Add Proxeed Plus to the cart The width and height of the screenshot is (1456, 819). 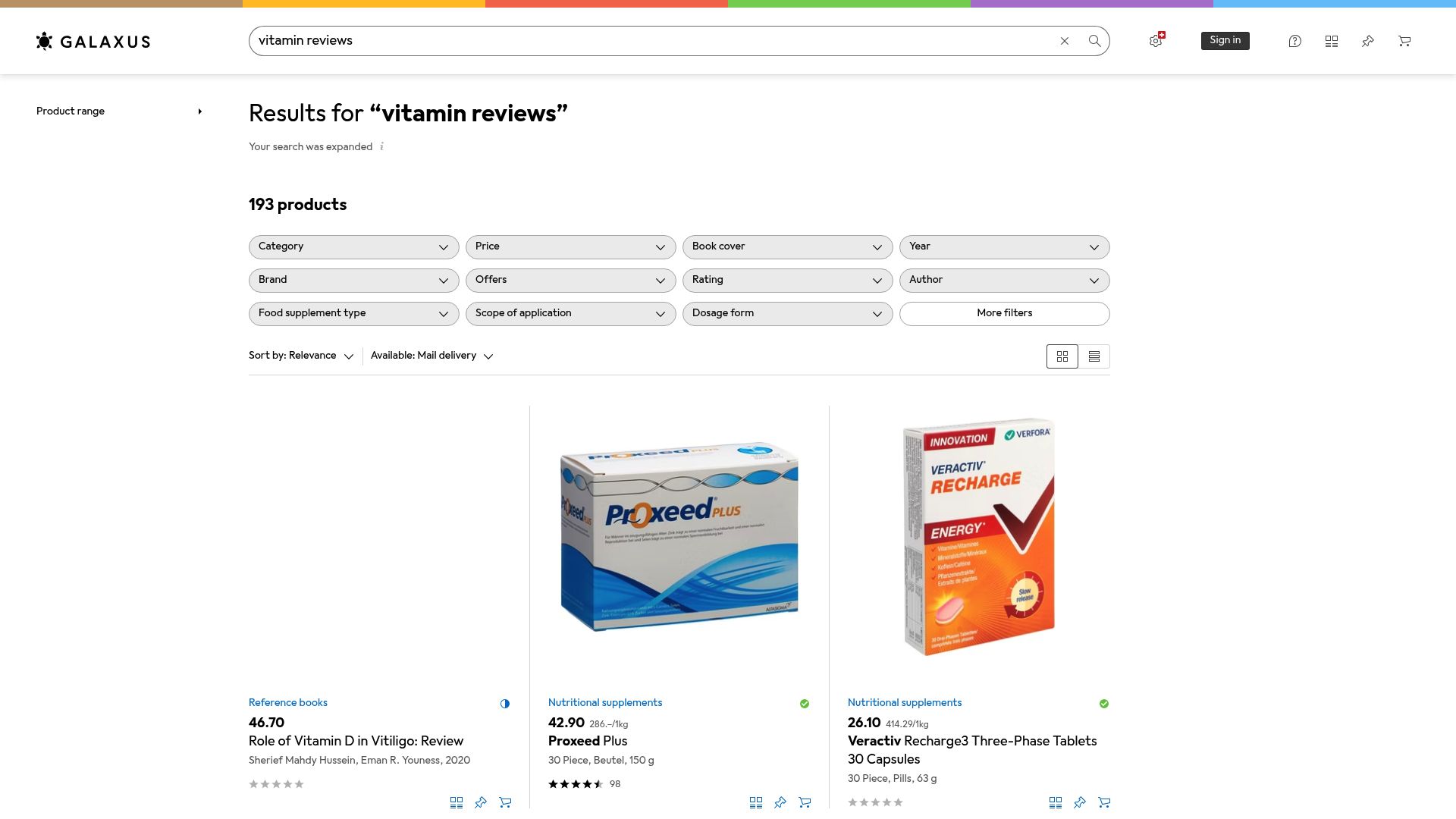pyautogui.click(x=804, y=802)
